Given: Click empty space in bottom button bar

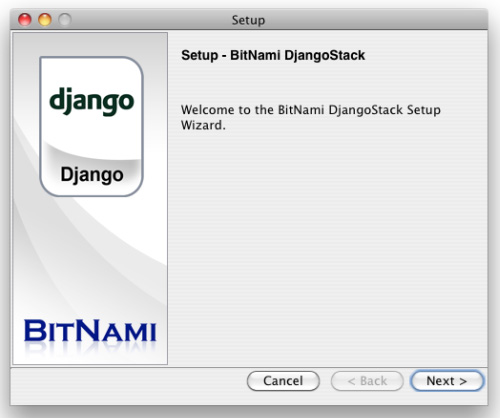Looking at the screenshot, I should click(x=127, y=383).
